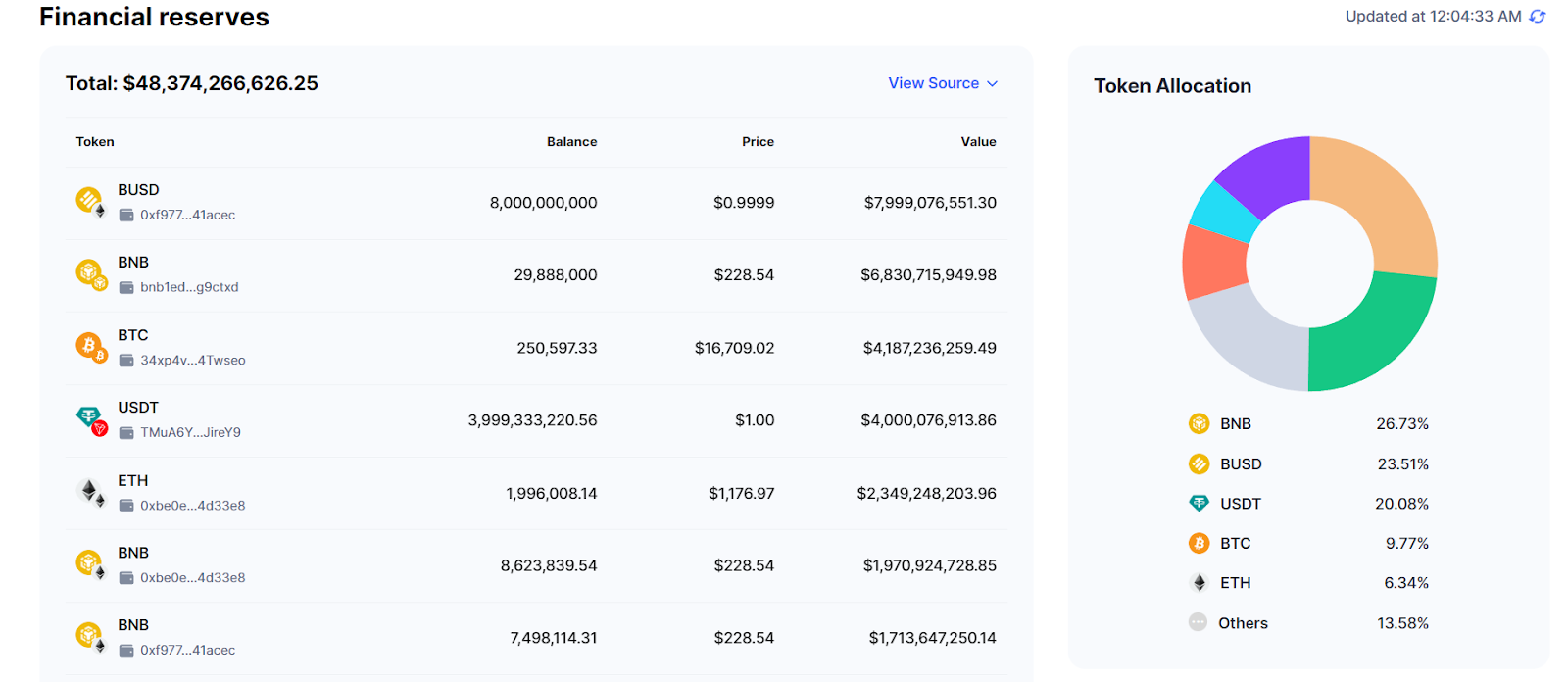Screen dimensions: 1568x682
Task: Click the USDT token icon in the table
Action: pyautogui.click(x=89, y=418)
